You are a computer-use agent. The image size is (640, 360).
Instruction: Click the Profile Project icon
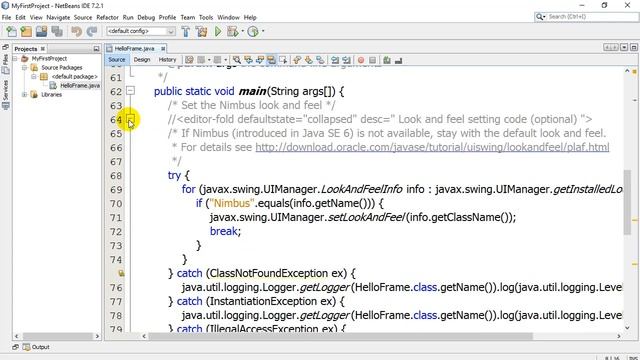click(x=253, y=31)
